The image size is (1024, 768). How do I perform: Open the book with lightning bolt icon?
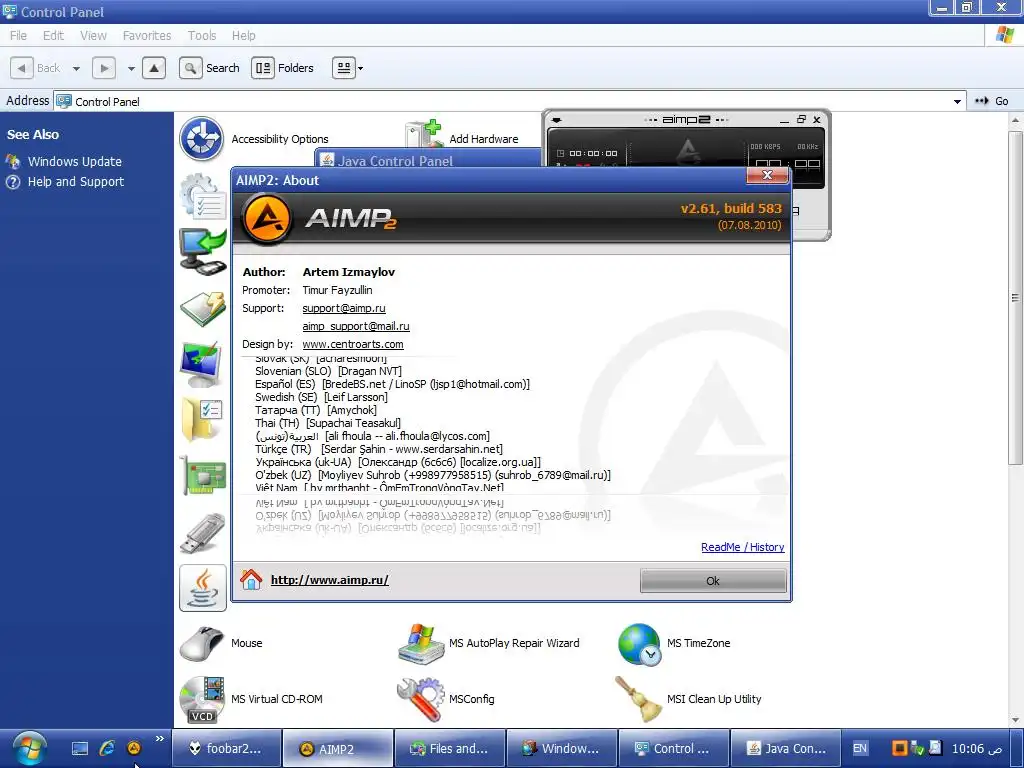[202, 308]
